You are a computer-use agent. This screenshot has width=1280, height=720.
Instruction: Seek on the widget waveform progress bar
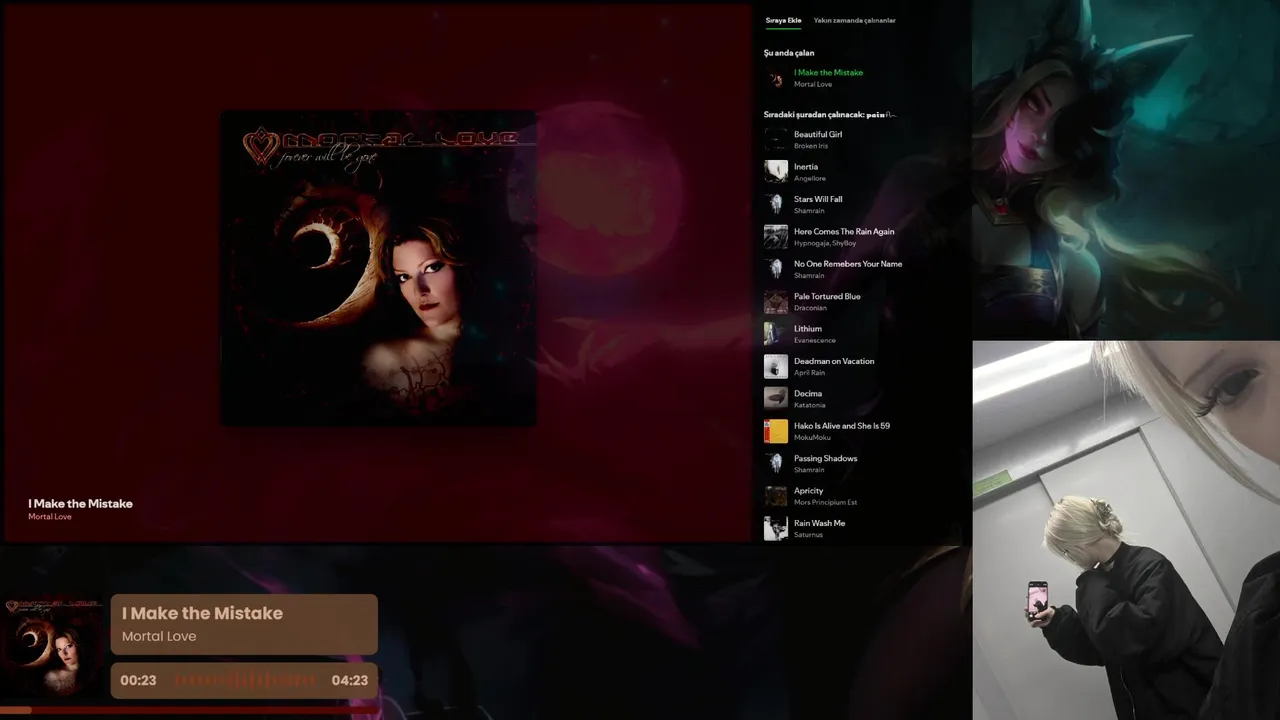245,680
